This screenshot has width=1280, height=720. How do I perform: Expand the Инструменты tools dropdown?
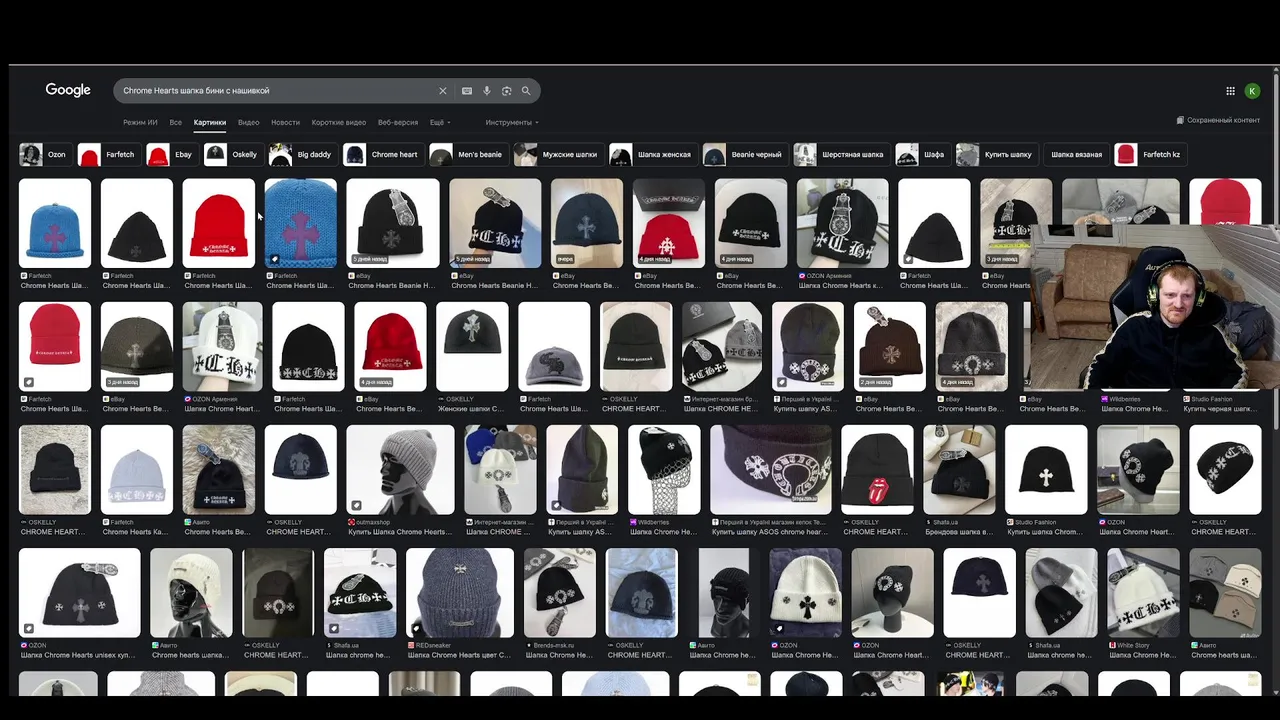click(x=512, y=122)
